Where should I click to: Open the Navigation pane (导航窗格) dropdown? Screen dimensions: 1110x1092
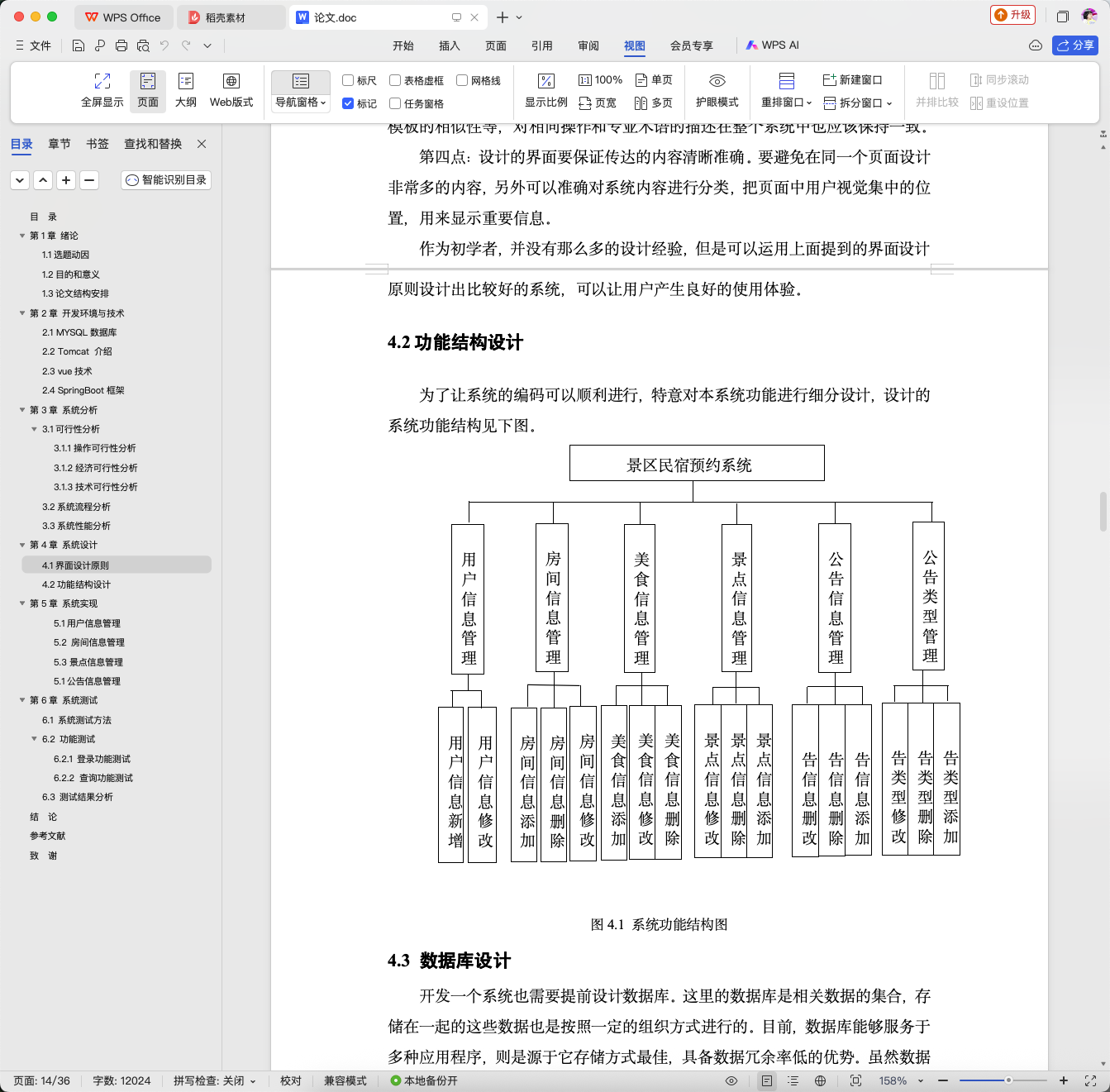(x=301, y=103)
